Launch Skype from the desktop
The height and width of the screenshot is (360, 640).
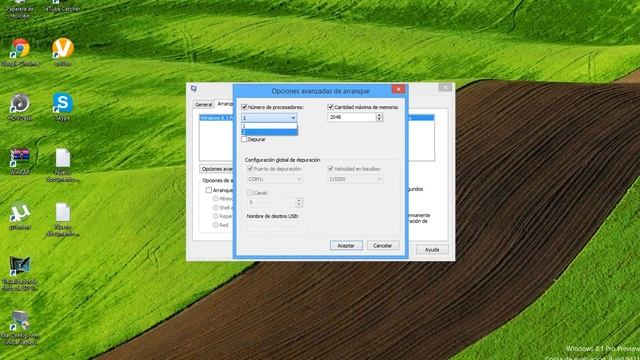[x=62, y=103]
